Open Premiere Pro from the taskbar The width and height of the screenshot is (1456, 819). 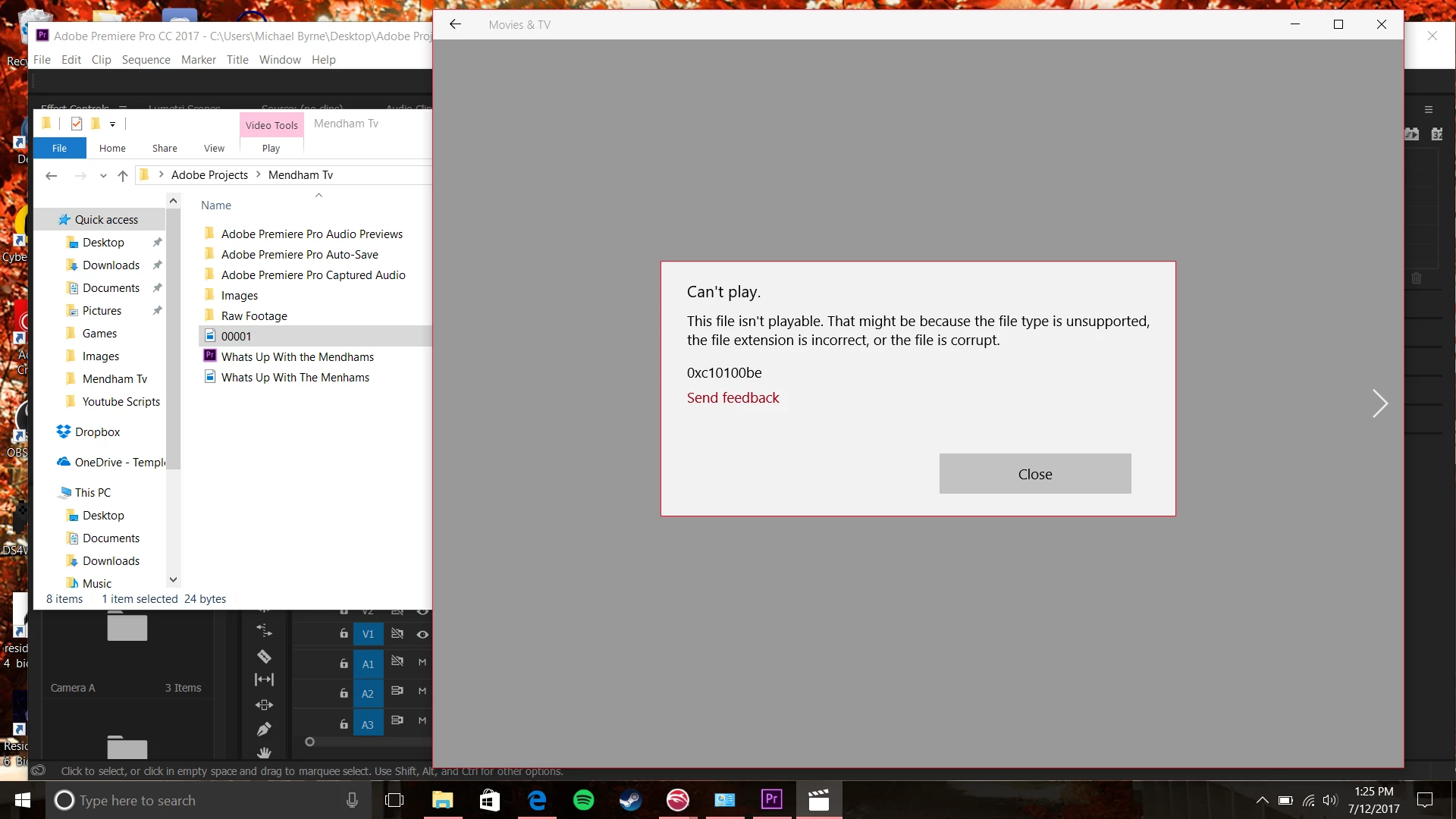click(x=771, y=799)
